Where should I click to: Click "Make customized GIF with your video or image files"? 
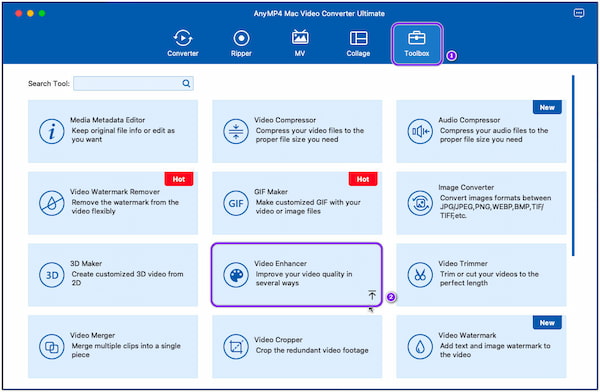click(308, 206)
